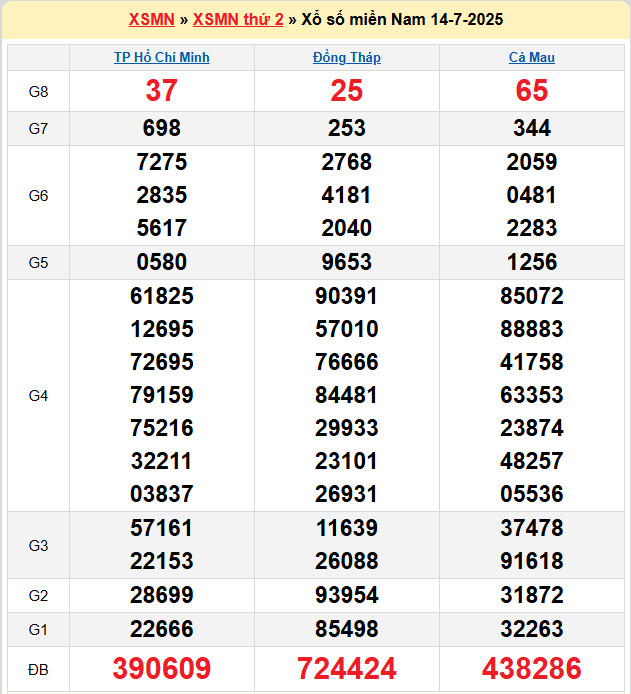Screen dimensions: 631x694
Task: Select the G8 result 25
Action: click(x=346, y=91)
